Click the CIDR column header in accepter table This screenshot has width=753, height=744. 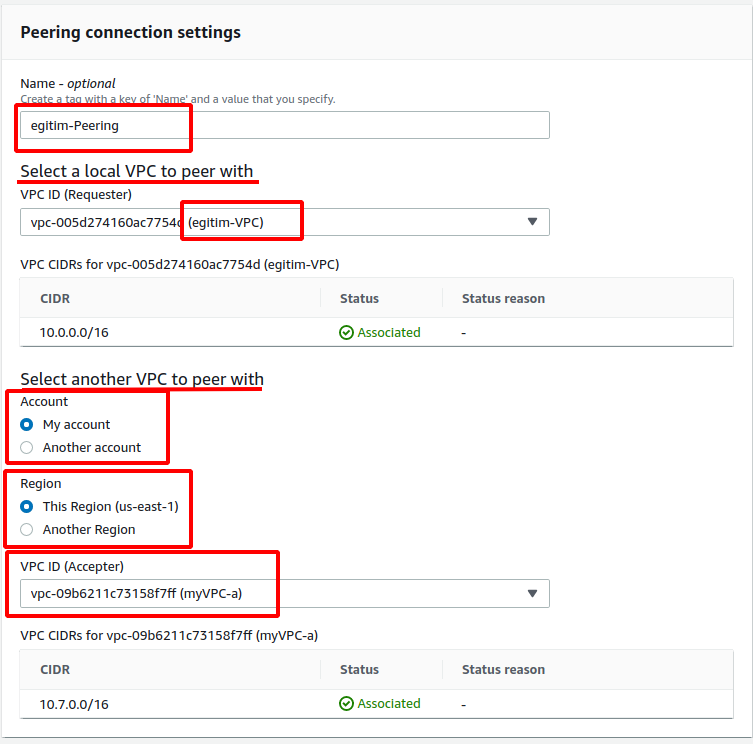pyautogui.click(x=55, y=670)
